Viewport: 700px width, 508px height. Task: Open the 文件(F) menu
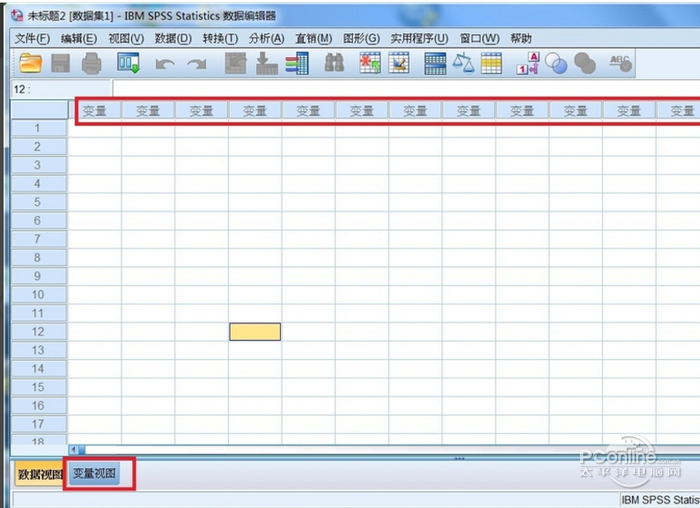click(32, 38)
